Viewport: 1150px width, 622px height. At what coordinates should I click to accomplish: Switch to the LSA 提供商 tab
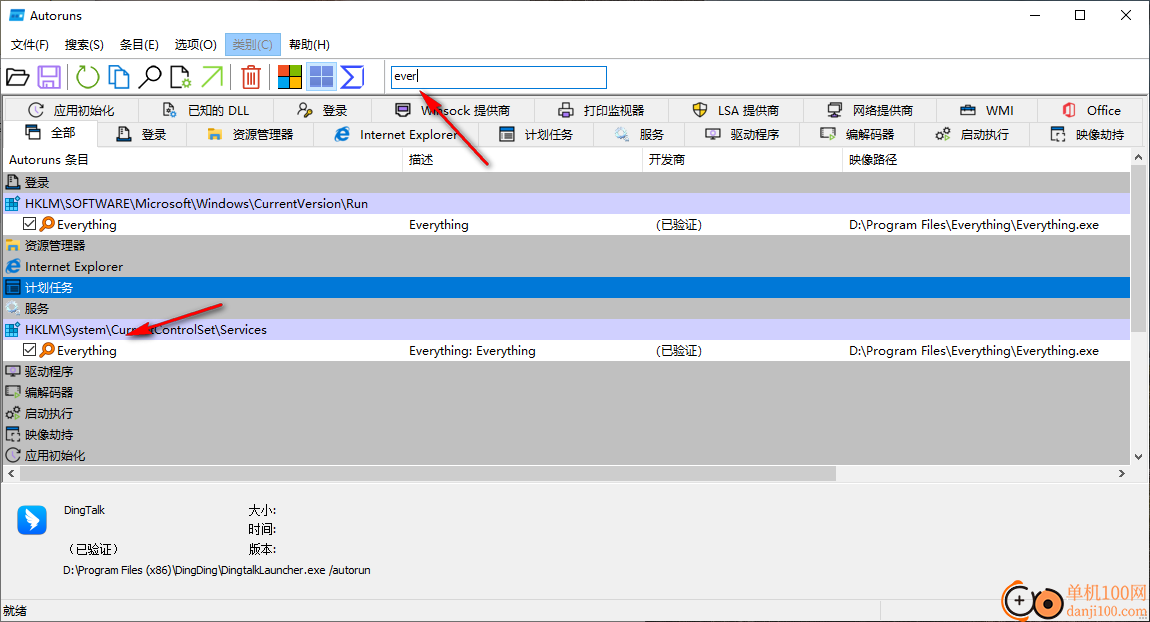(x=736, y=110)
